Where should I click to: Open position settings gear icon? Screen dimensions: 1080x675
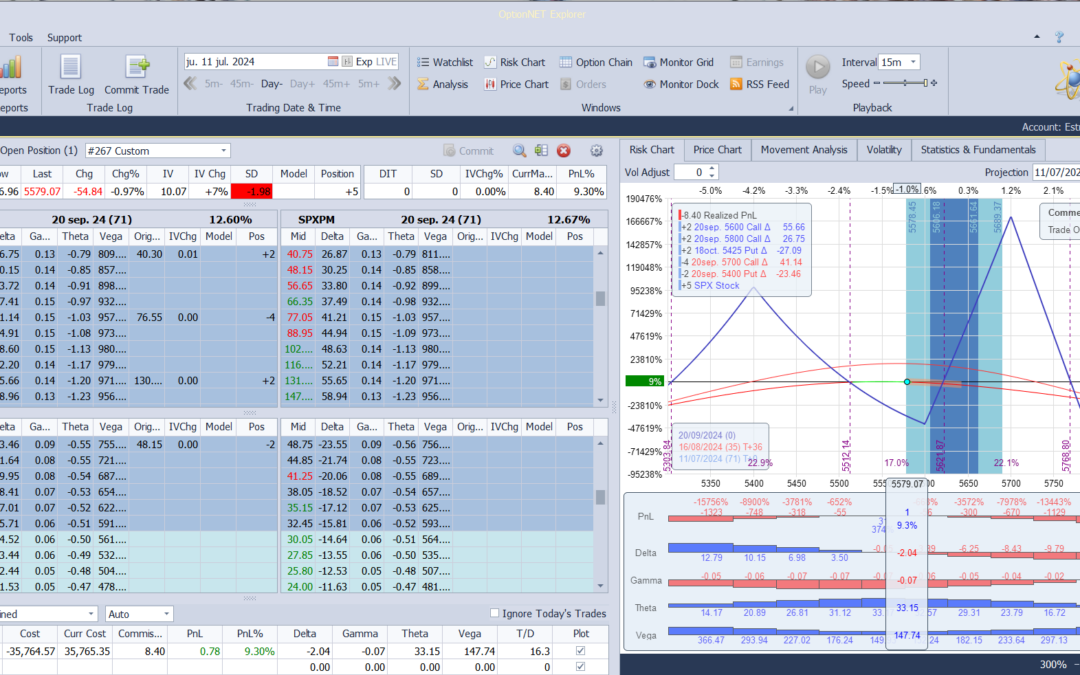[597, 151]
